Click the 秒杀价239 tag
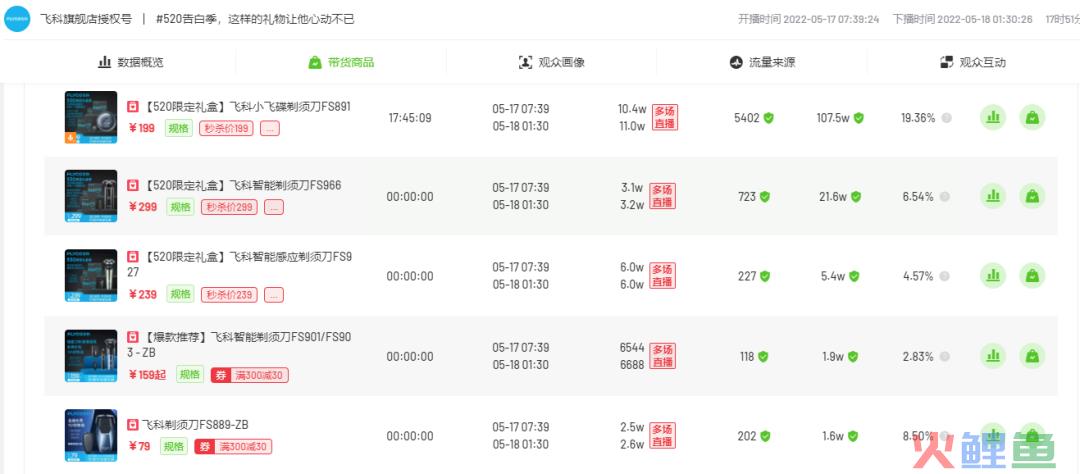This screenshot has height=474, width=1080. (229, 295)
